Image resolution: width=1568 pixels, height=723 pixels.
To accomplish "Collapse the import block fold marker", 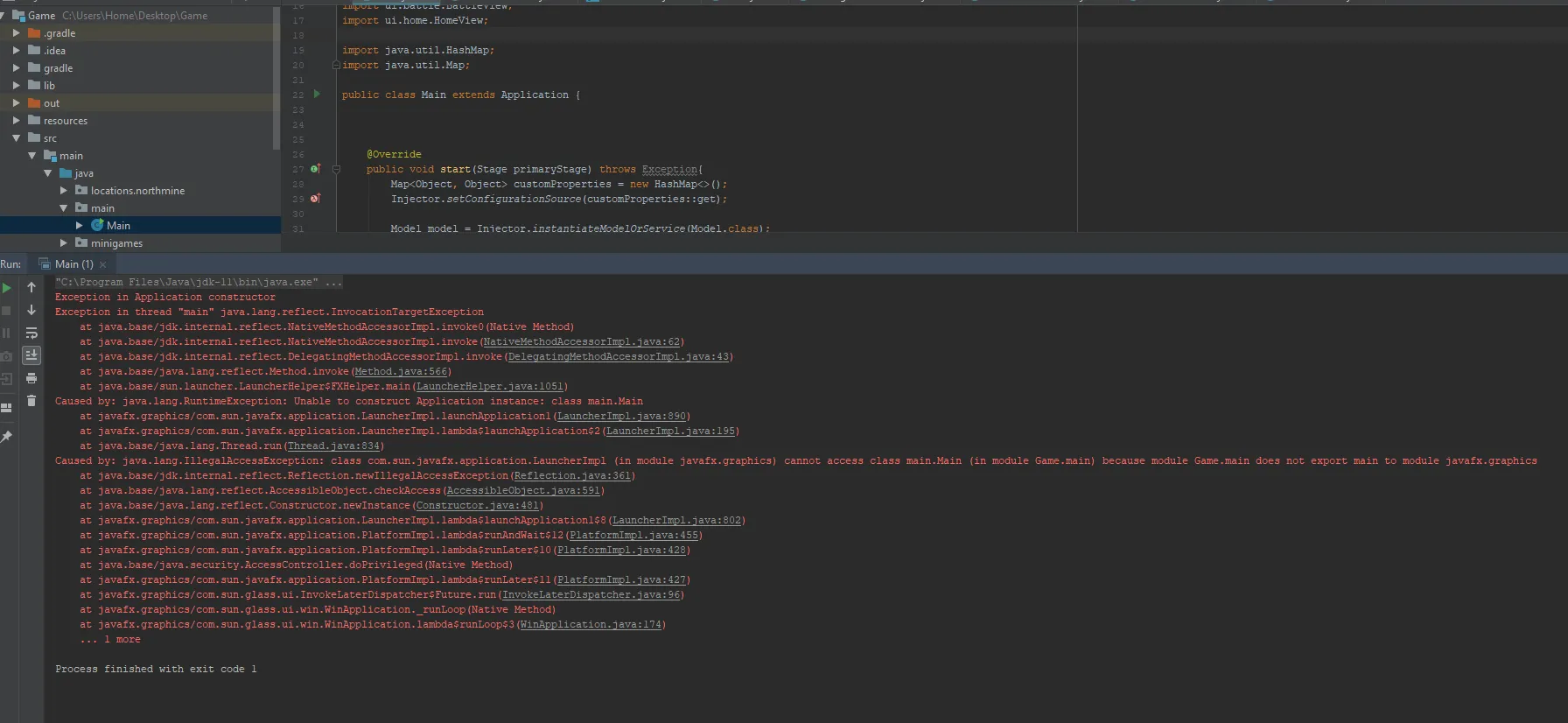I will click(x=336, y=65).
